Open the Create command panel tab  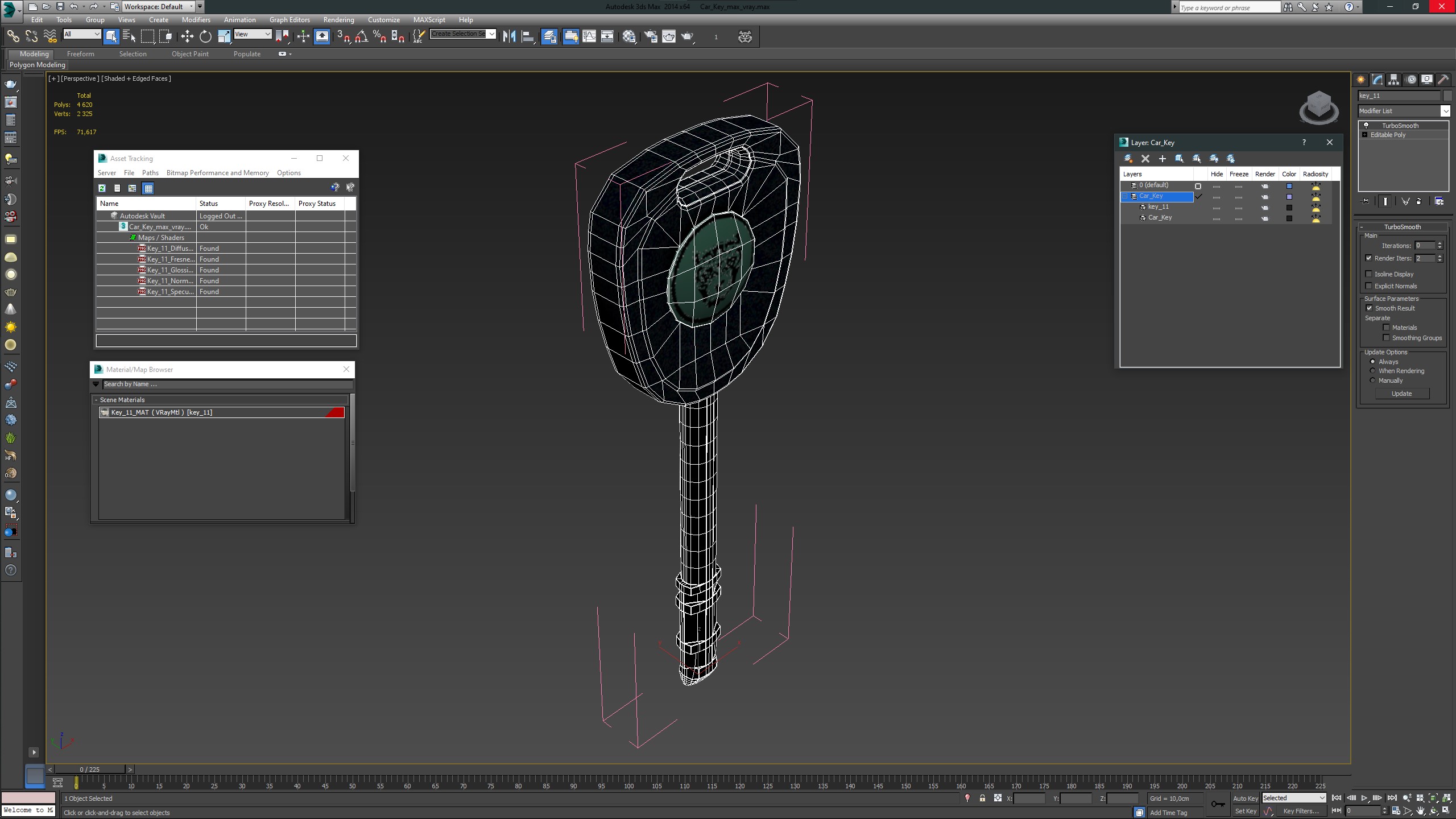[1361, 80]
